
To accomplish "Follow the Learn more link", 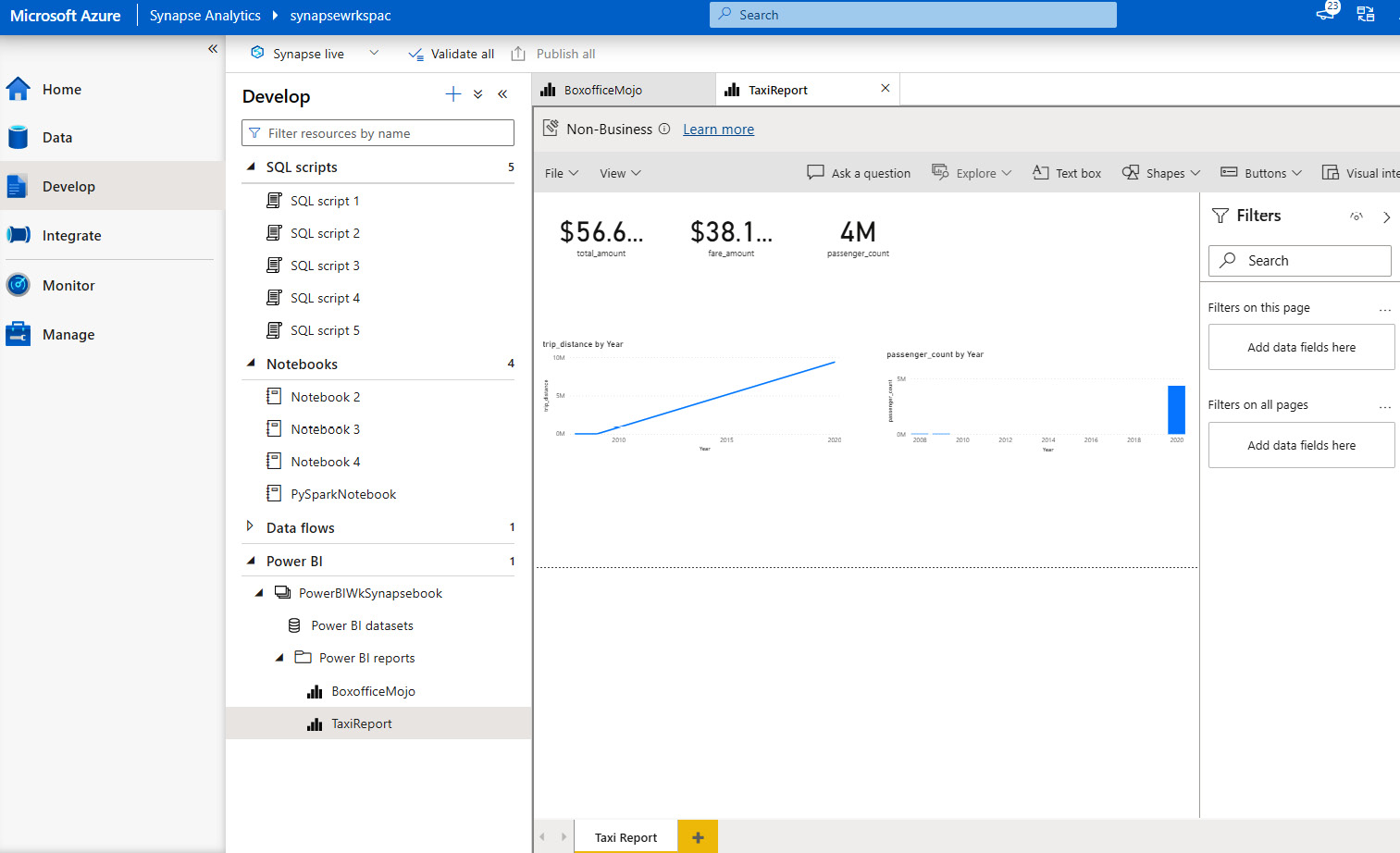I will click(718, 130).
